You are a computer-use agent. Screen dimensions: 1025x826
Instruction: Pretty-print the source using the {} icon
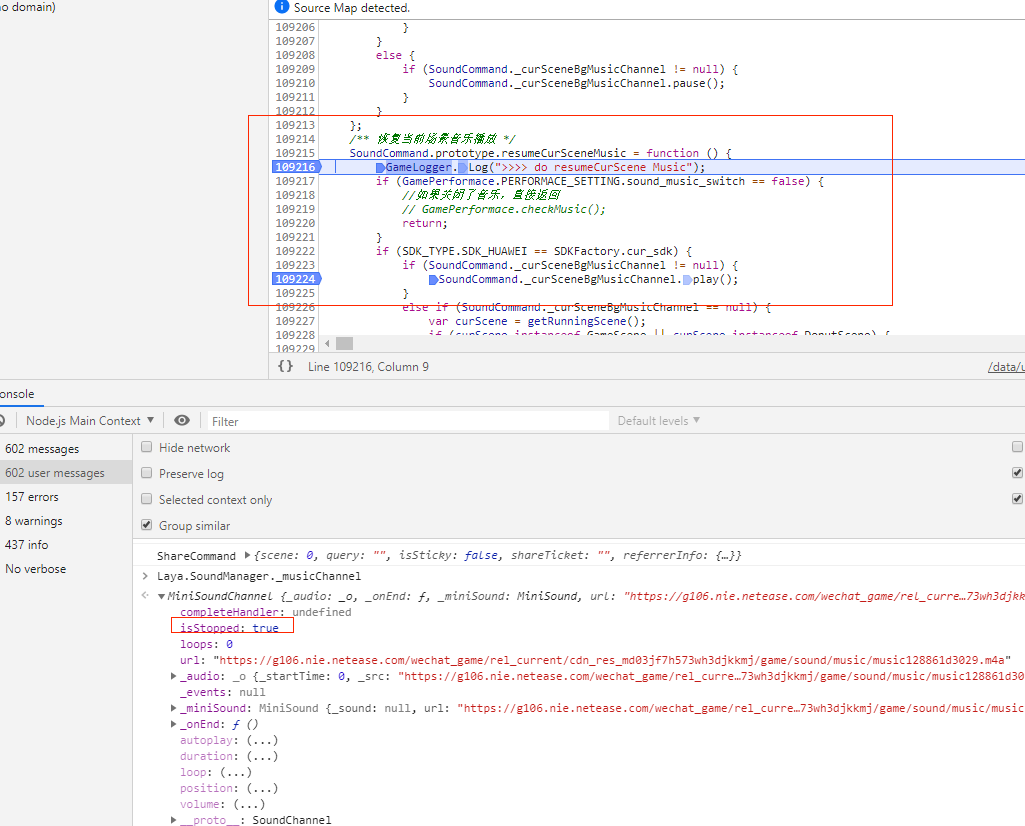click(x=286, y=366)
